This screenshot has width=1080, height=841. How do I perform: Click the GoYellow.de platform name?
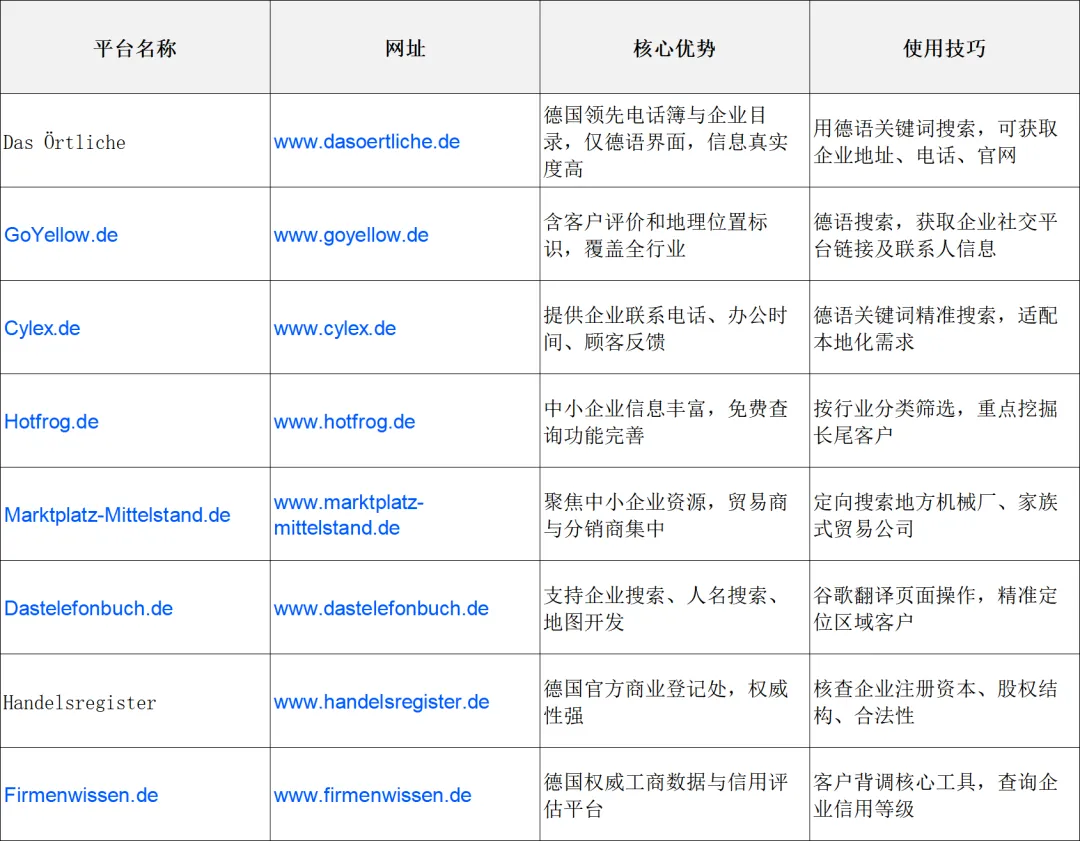[61, 234]
